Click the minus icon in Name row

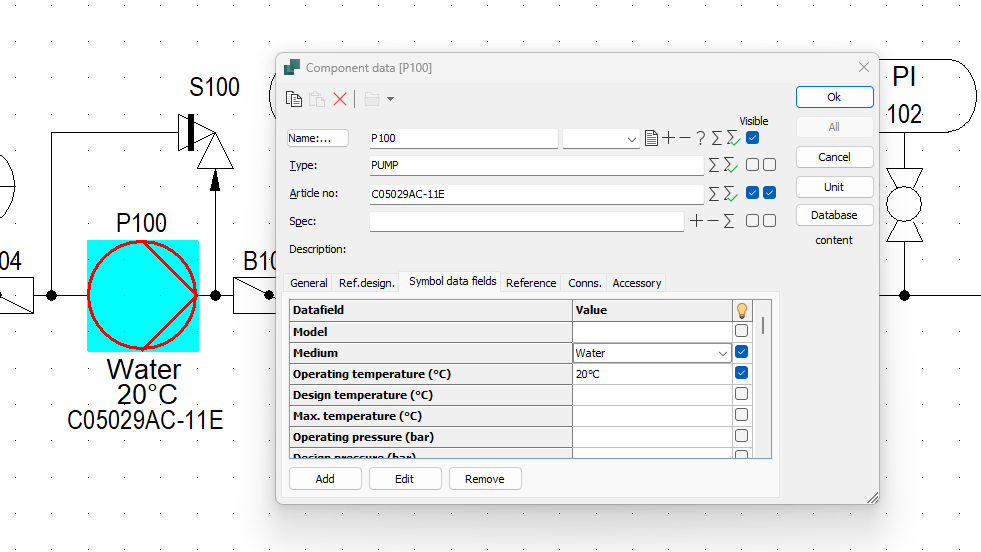[x=684, y=138]
